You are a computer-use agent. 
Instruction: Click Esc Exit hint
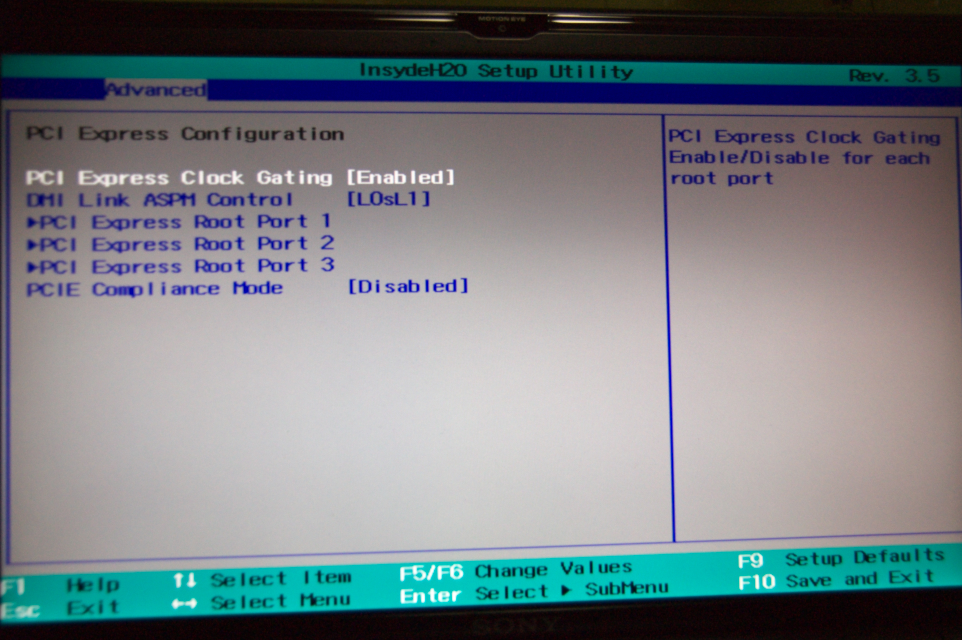coord(60,609)
